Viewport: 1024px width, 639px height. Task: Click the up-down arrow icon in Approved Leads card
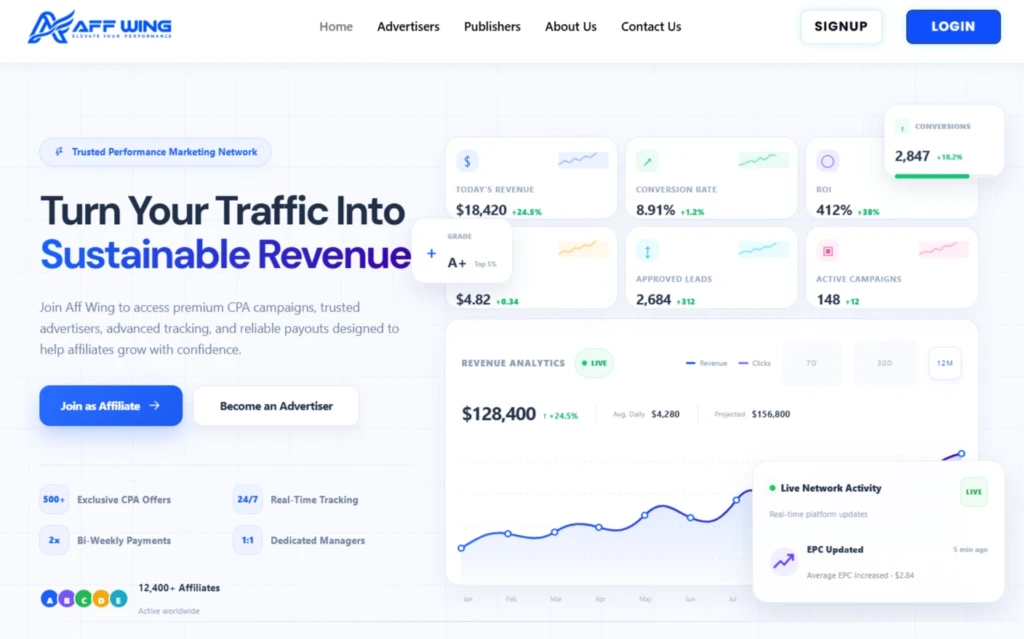click(647, 251)
